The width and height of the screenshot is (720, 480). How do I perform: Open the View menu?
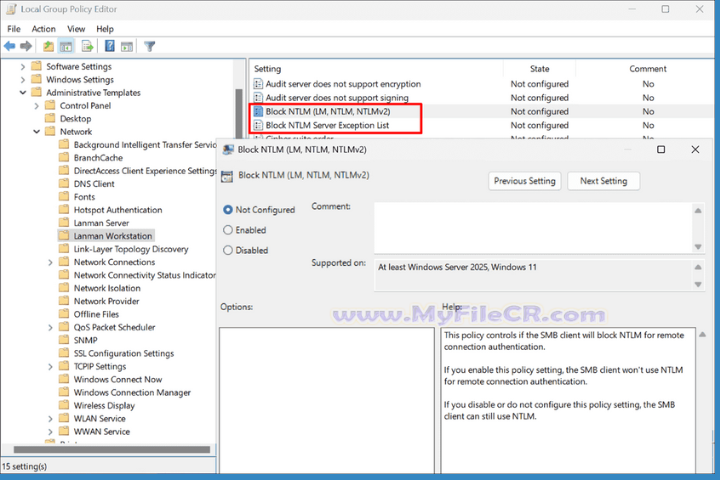tap(76, 28)
